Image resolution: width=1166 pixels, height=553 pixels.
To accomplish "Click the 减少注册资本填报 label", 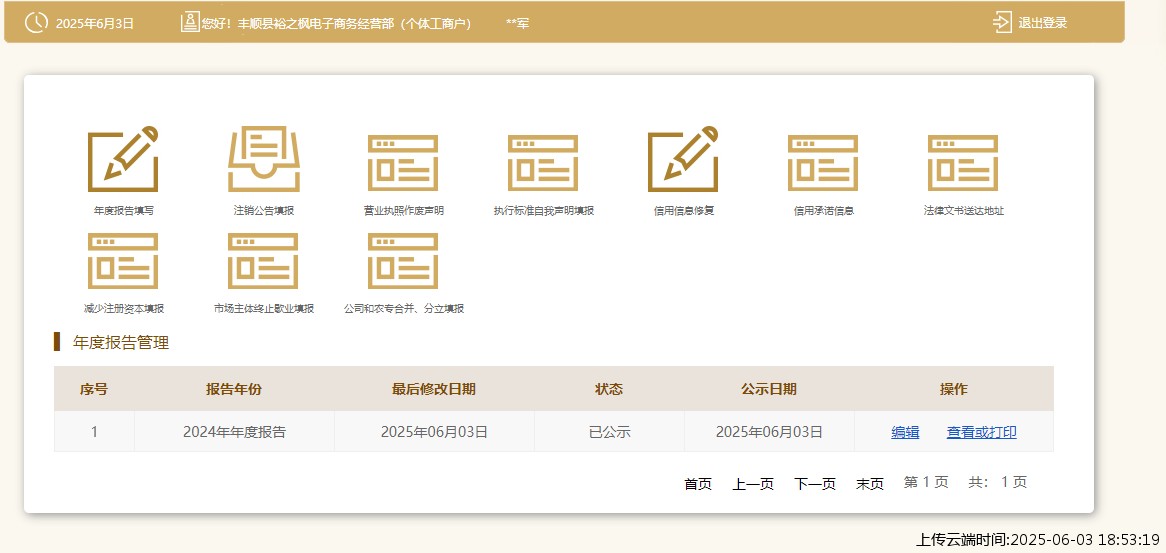I will click(x=123, y=308).
